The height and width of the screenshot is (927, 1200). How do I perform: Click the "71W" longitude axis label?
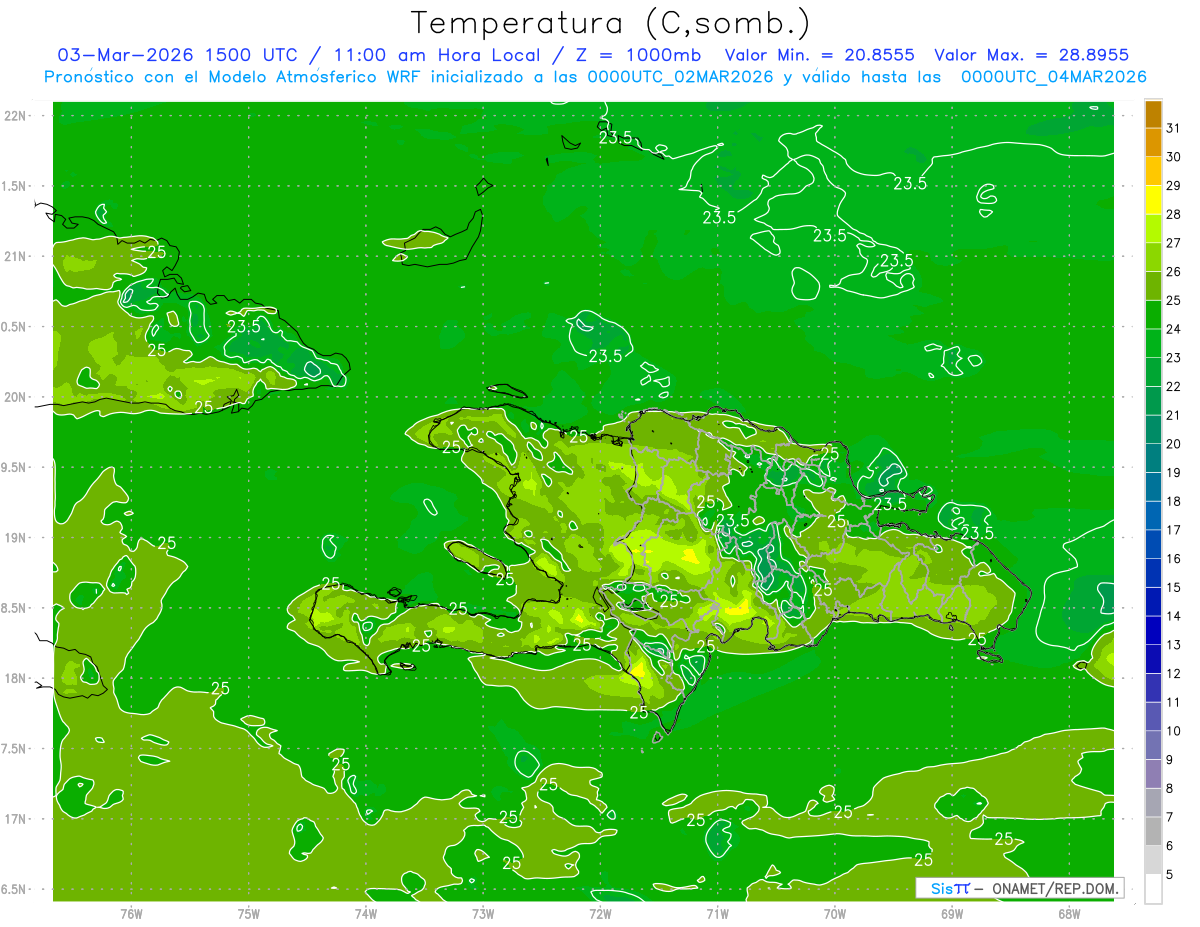pos(717,913)
